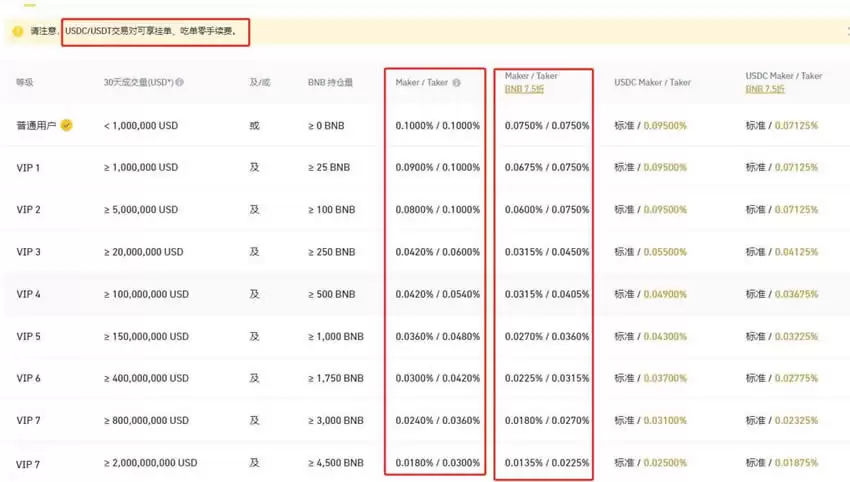
Task: Click the BNB 持仓量 column header
Action: pyautogui.click(x=330, y=83)
